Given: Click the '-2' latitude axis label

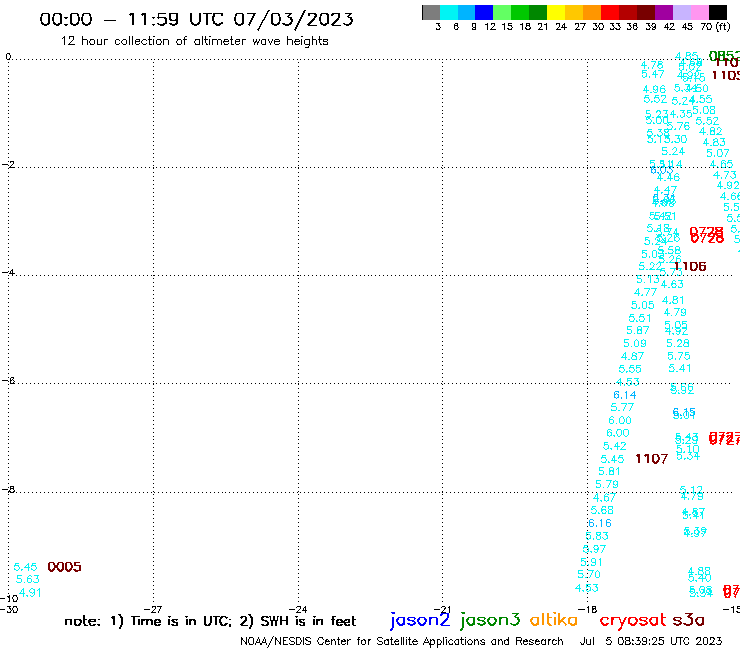Looking at the screenshot, I should click(8, 164).
